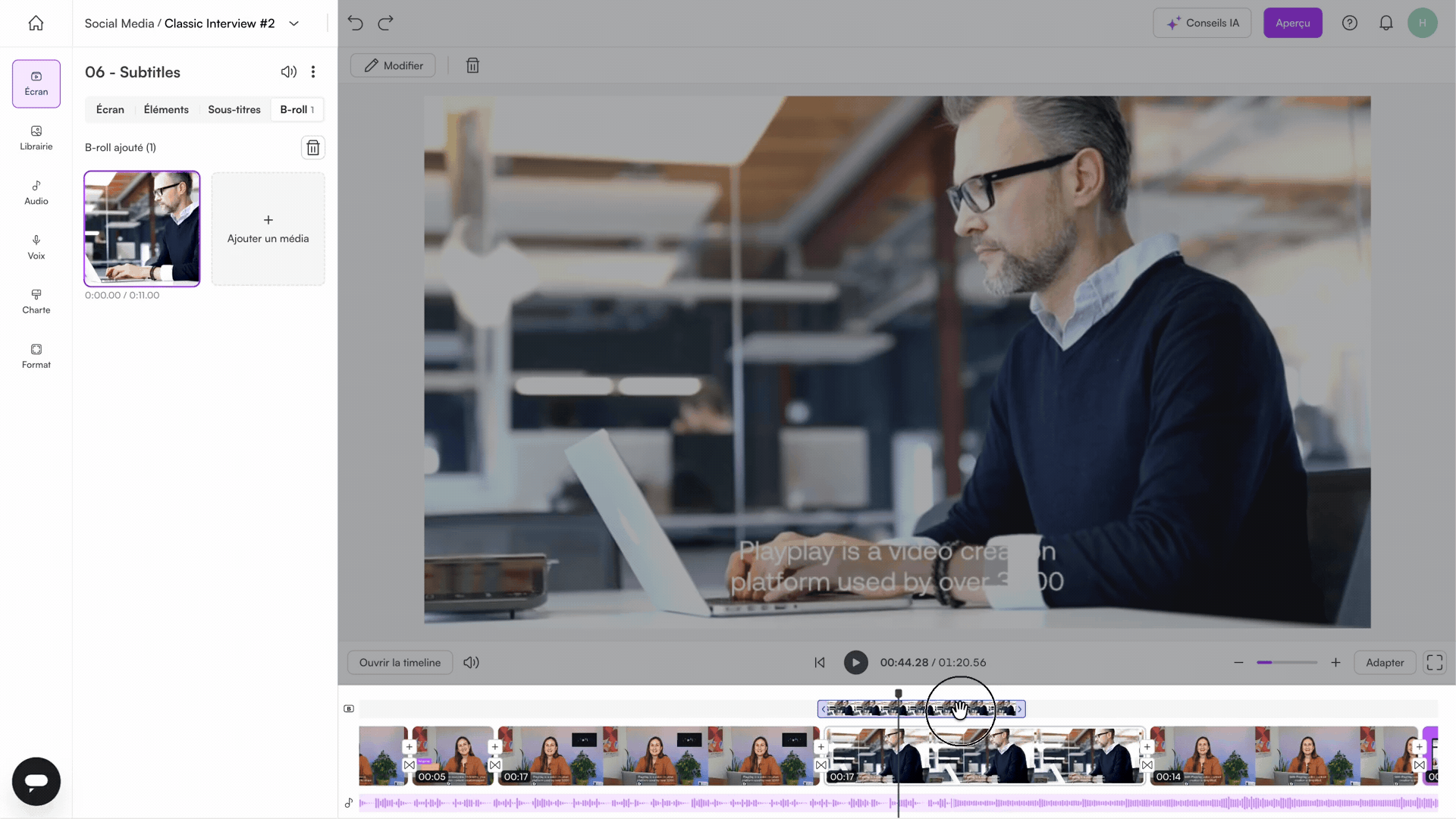Open the Audio sidebar panel
Viewport: 1456px width, 819px height.
[36, 193]
